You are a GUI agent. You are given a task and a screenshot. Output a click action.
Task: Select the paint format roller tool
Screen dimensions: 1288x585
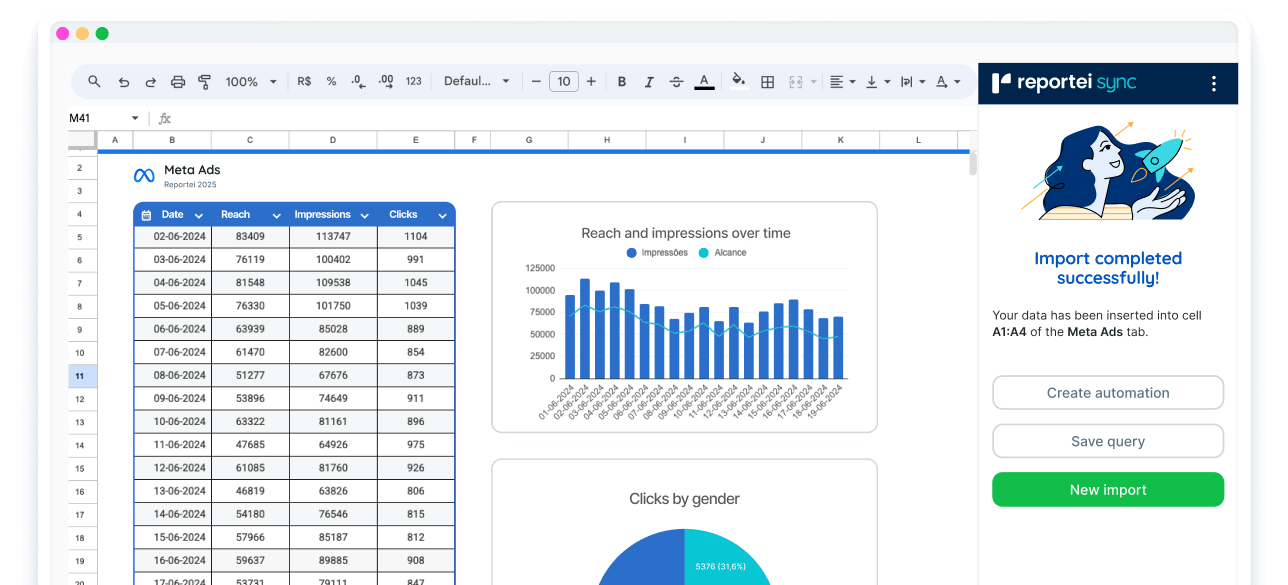[205, 82]
